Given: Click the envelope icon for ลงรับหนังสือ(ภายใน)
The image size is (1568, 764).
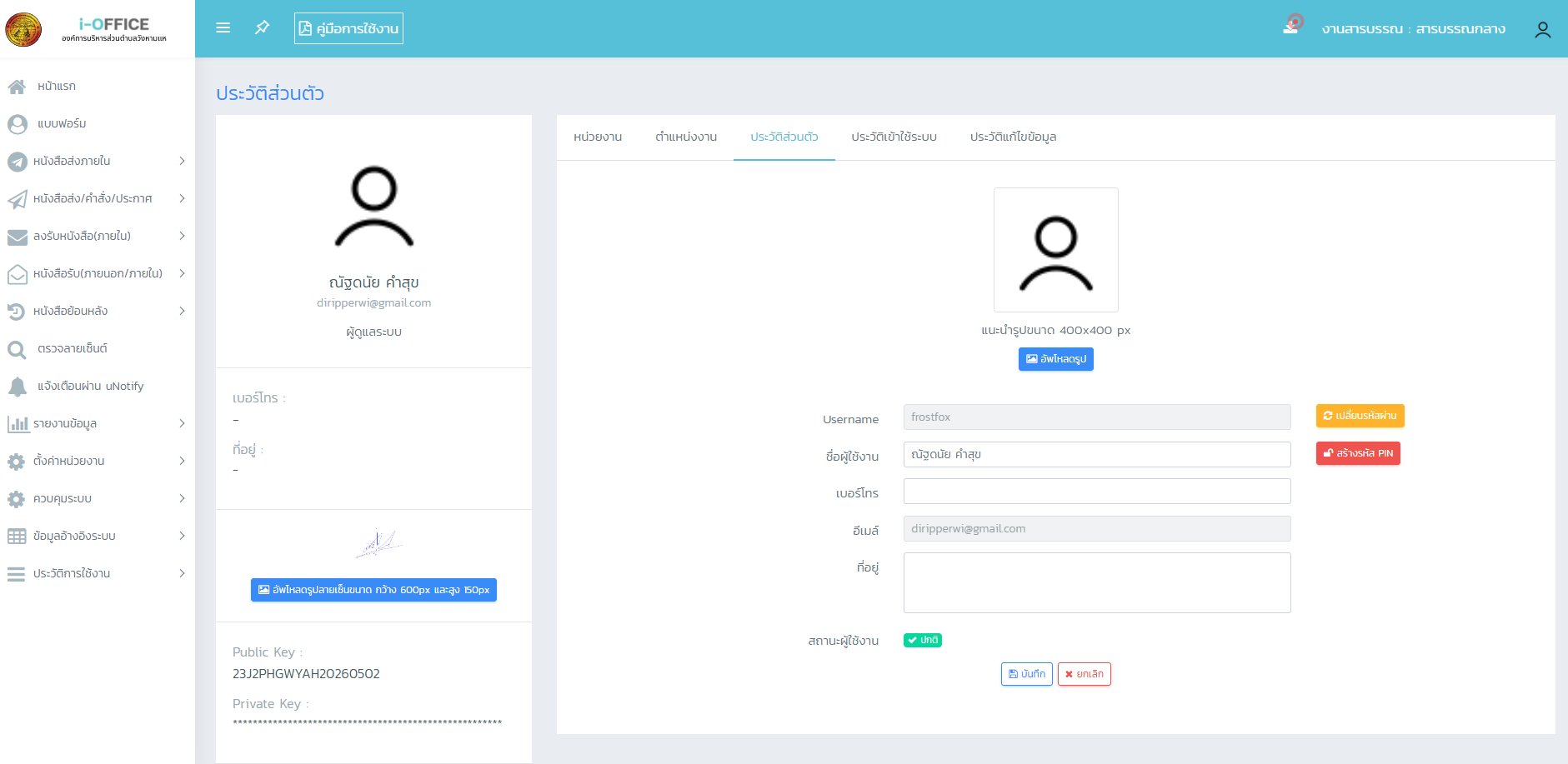Looking at the screenshot, I should click(18, 237).
